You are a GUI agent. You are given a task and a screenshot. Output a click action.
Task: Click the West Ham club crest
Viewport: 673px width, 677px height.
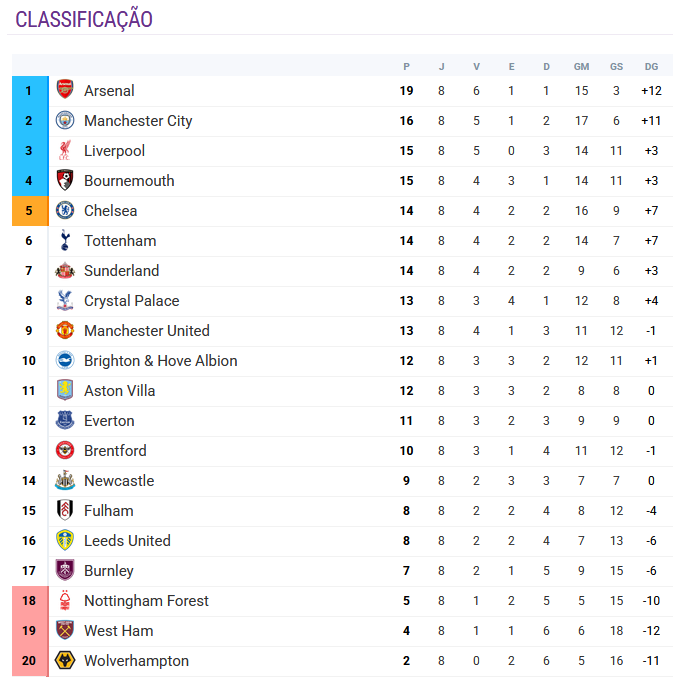(65, 630)
